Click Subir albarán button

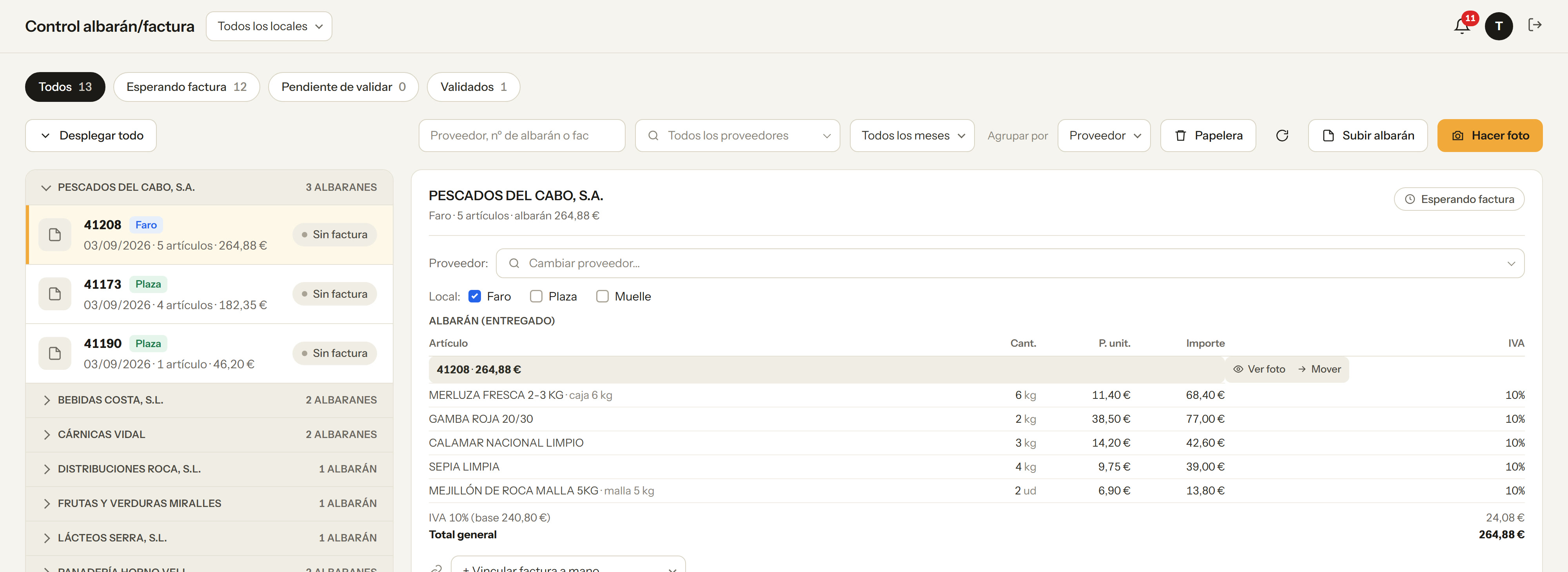point(1367,136)
